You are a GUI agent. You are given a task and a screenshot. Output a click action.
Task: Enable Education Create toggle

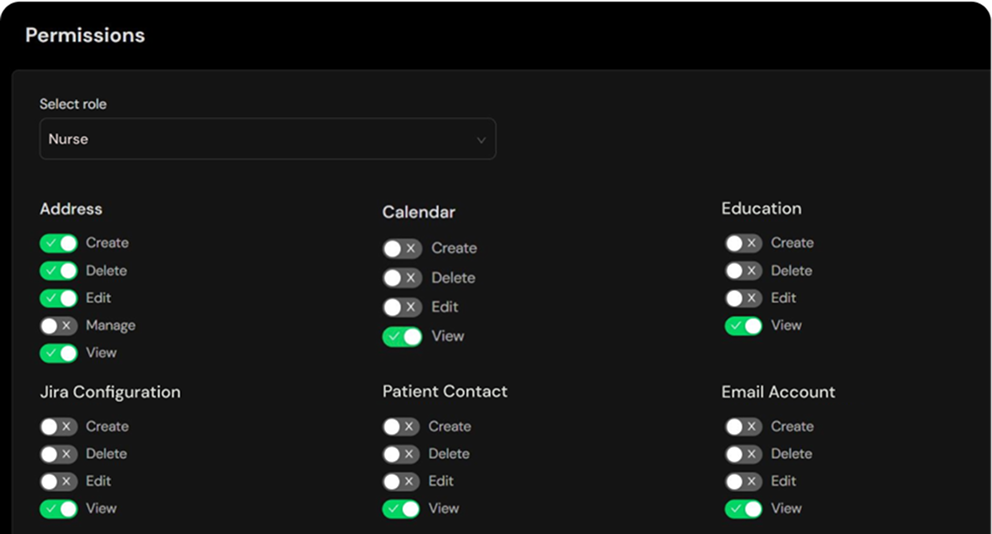(x=743, y=243)
